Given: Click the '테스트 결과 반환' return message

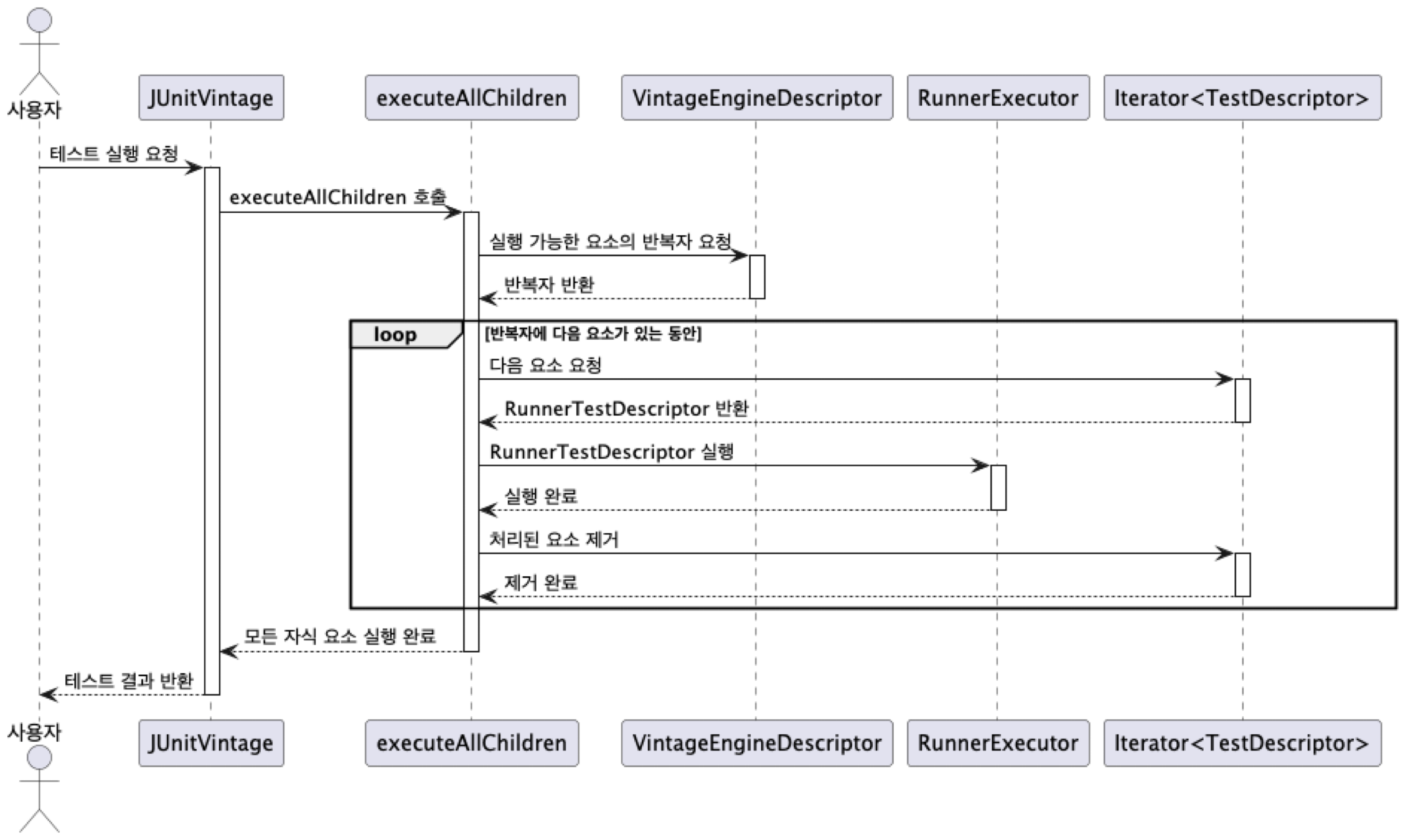Looking at the screenshot, I should pos(128,680).
